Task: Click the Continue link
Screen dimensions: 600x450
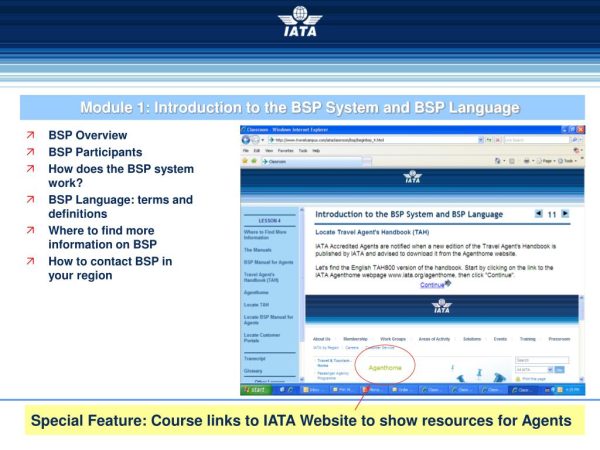Action: pos(432,284)
